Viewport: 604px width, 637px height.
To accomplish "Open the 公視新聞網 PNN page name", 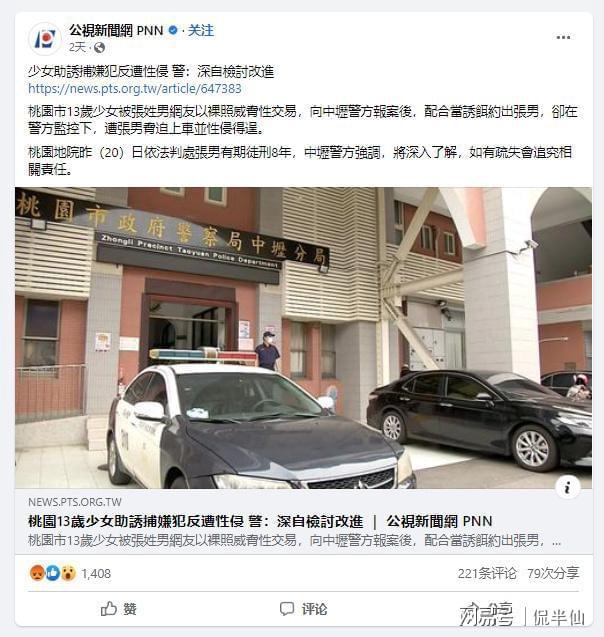I will [x=116, y=30].
